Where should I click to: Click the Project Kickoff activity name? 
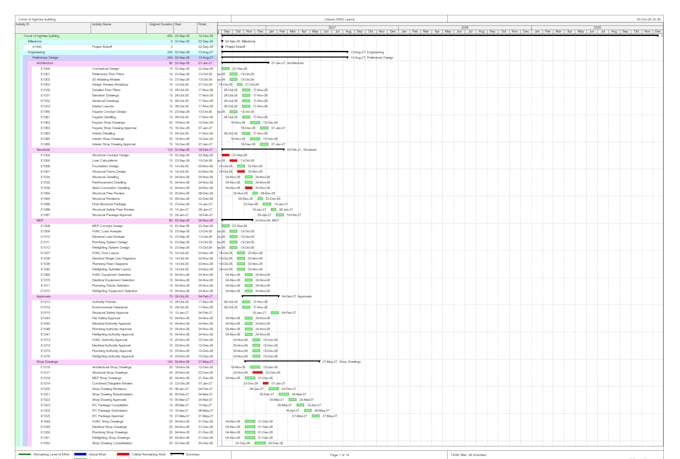point(102,47)
